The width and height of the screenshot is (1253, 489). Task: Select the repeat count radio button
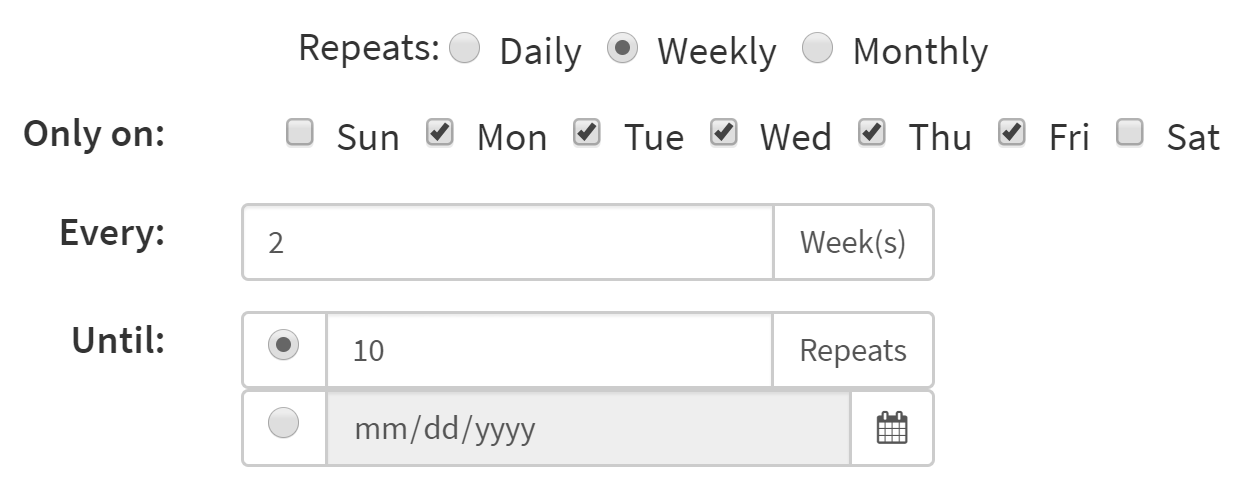coord(284,345)
